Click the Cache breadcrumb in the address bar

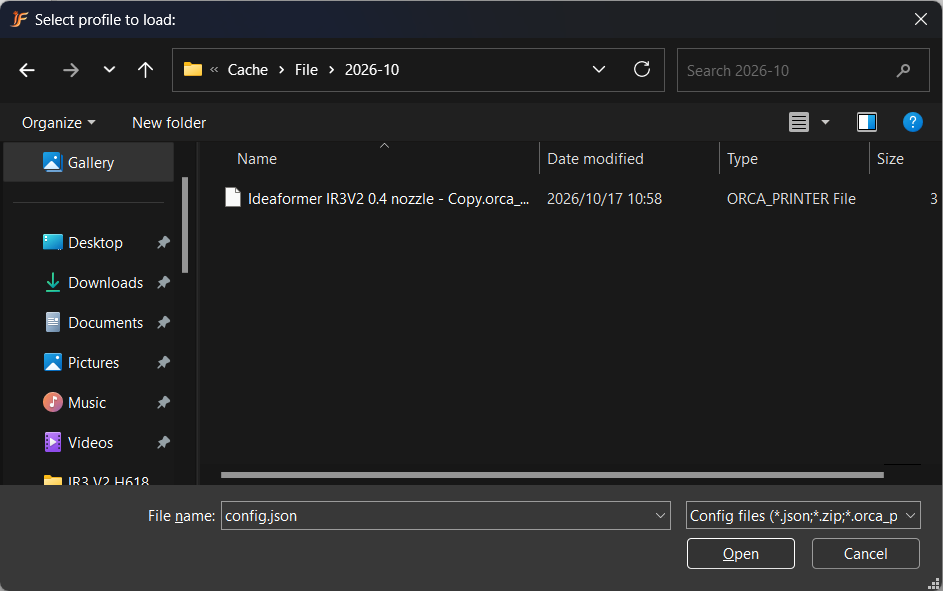pos(248,70)
